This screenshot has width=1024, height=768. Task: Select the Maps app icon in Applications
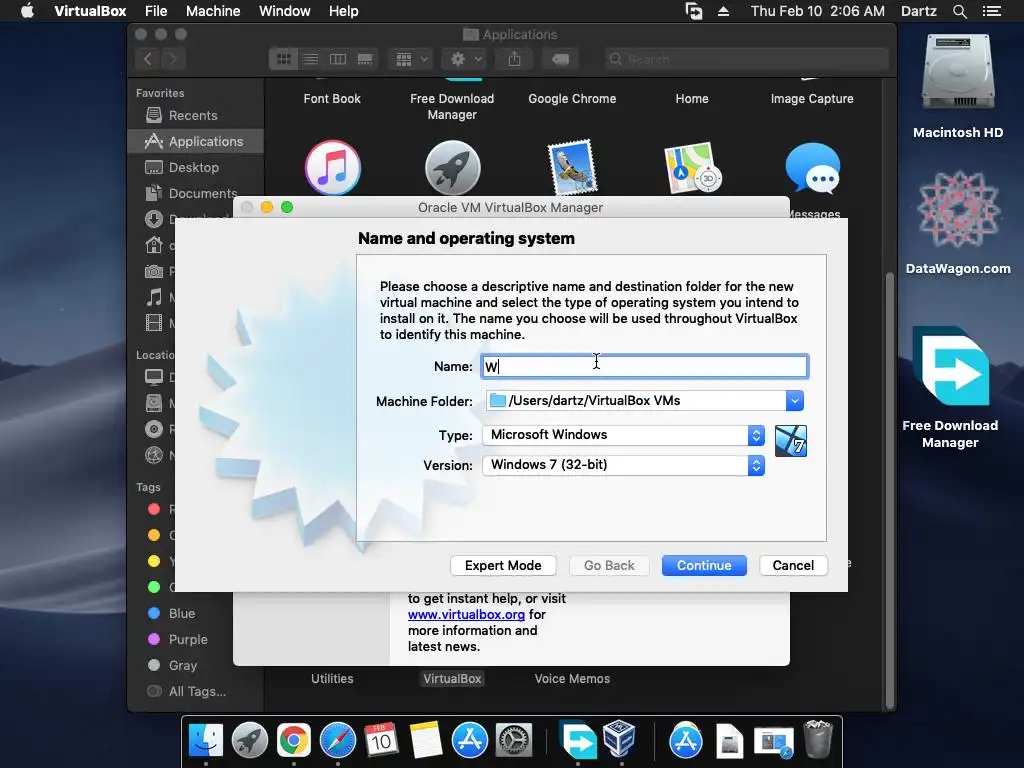point(692,168)
